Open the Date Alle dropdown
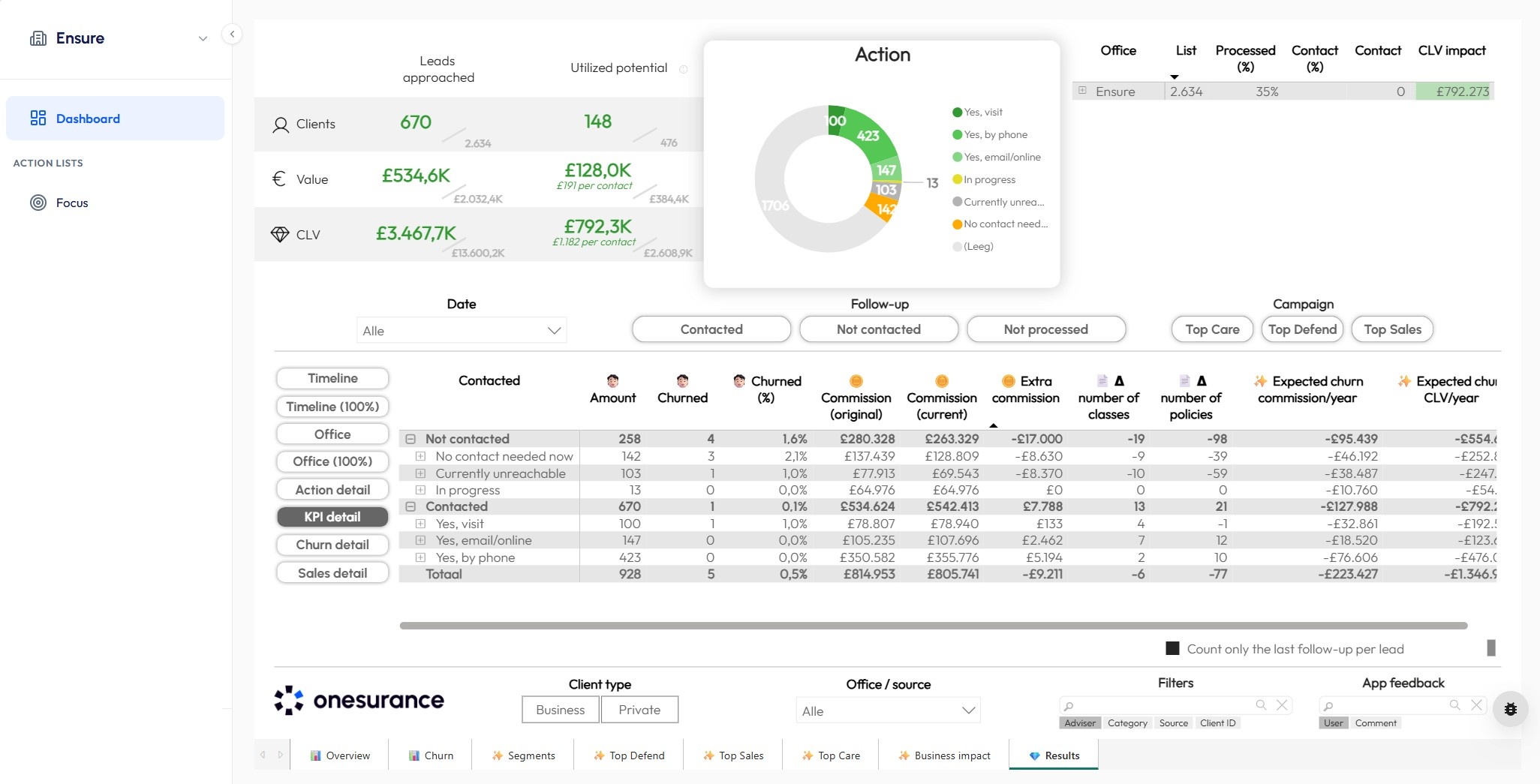The image size is (1540, 784). point(461,330)
